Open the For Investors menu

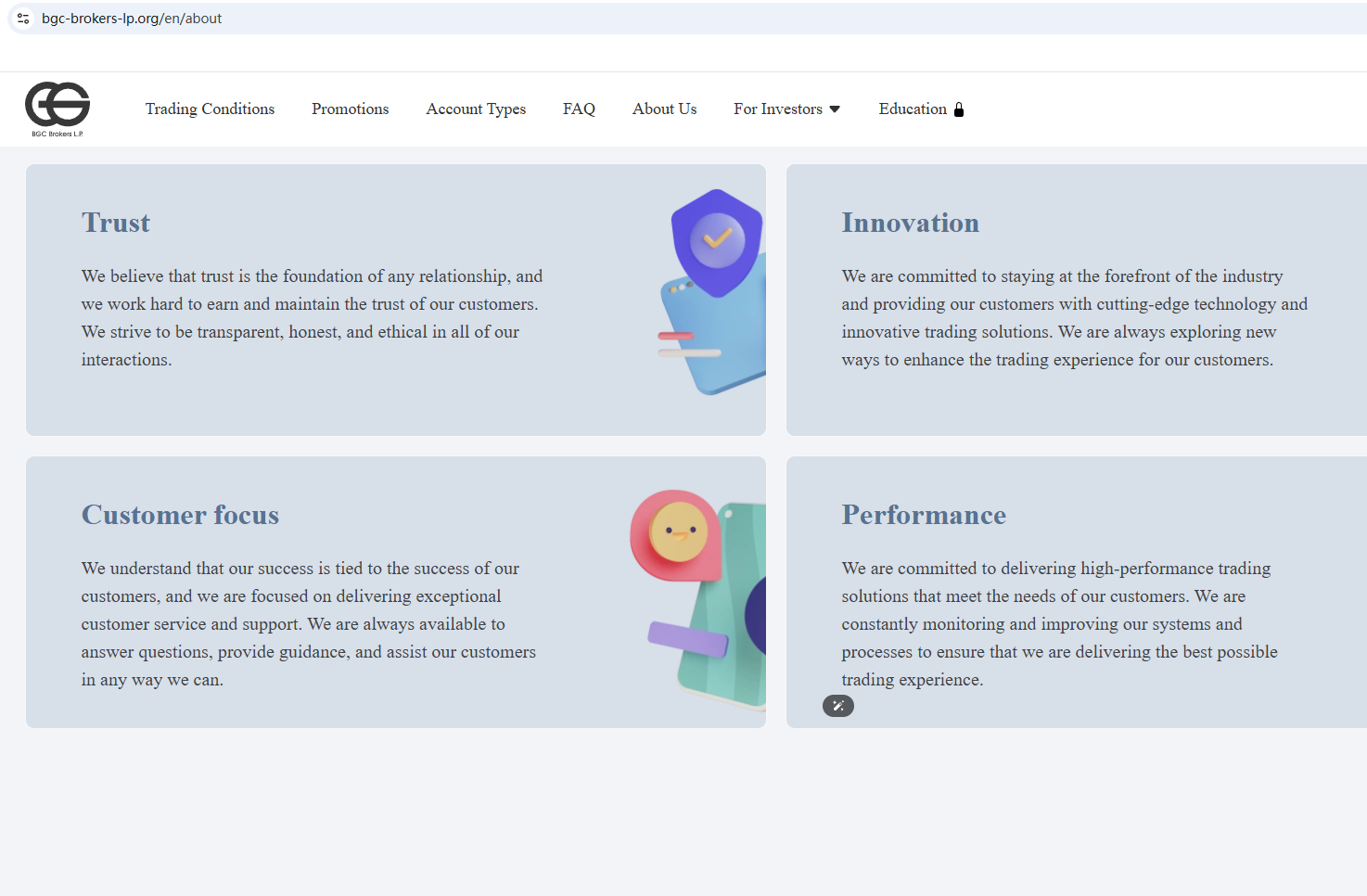[786, 109]
